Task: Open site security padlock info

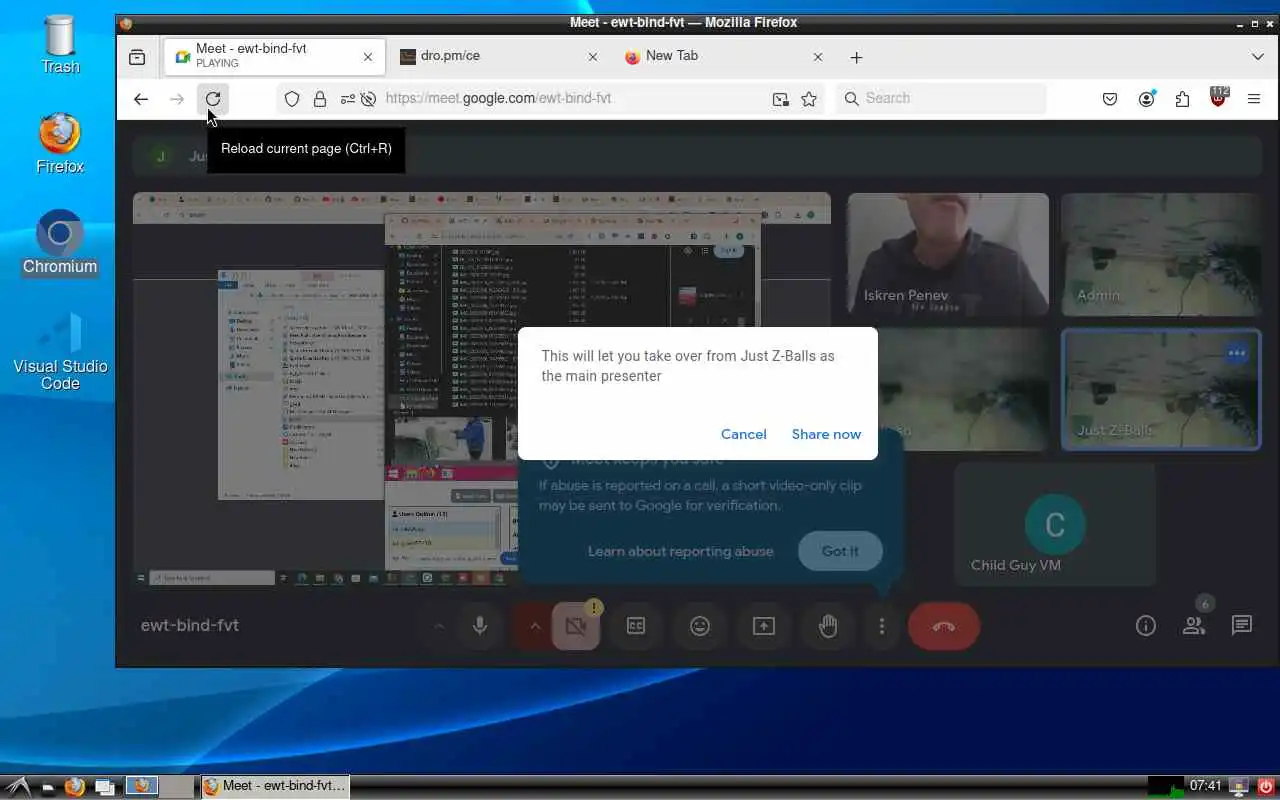Action: tap(320, 98)
